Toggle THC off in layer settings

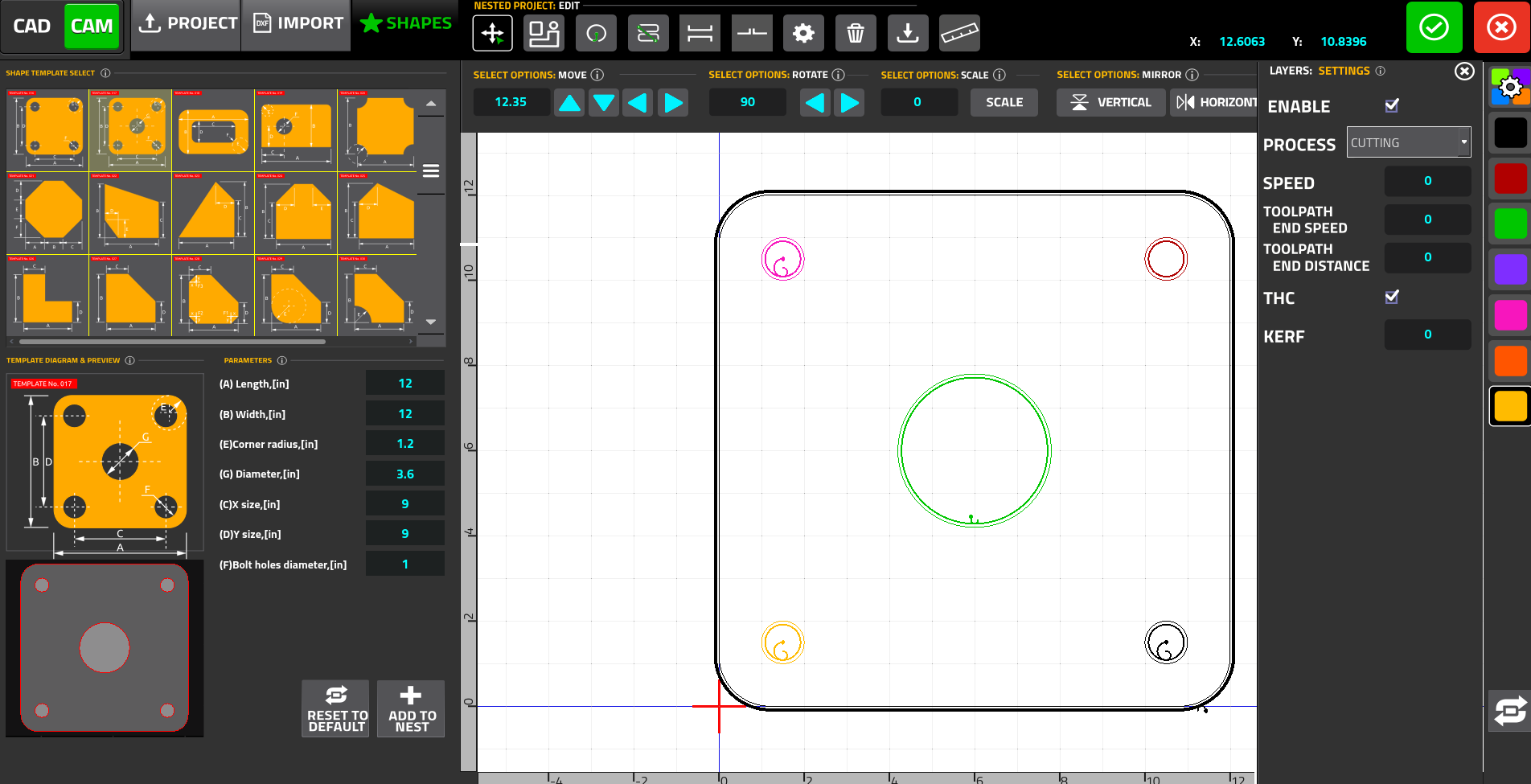[x=1392, y=297]
